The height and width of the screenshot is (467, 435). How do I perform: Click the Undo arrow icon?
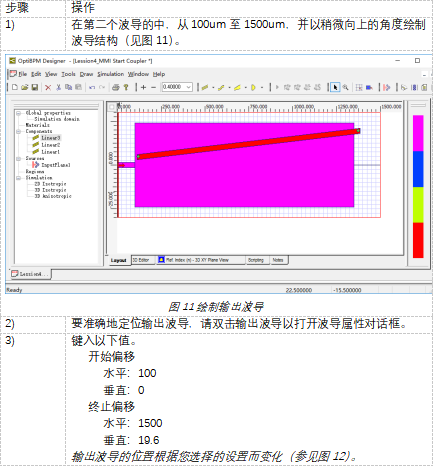(x=92, y=87)
